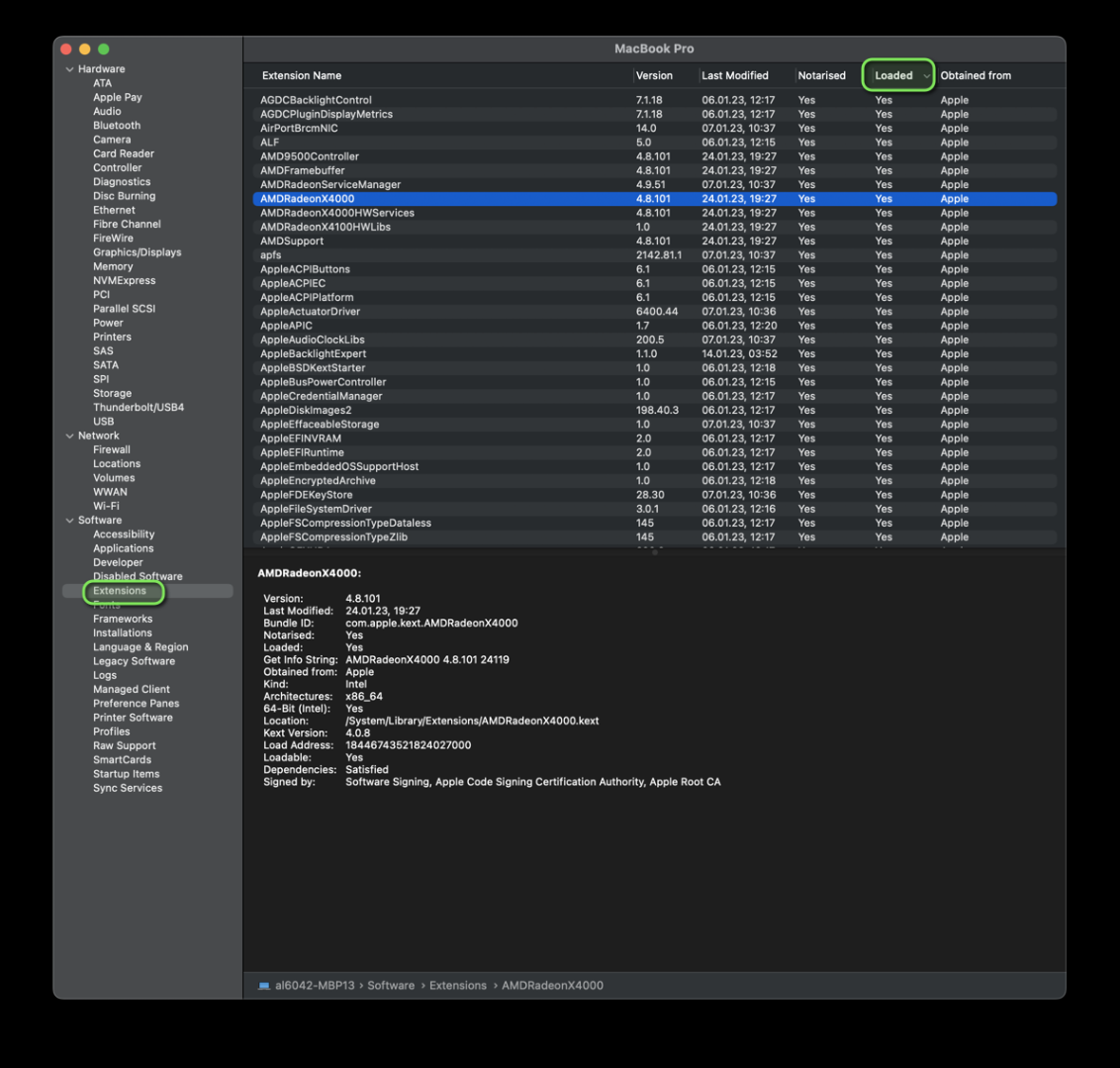Open Graphics/Displays in the sidebar

coord(137,252)
